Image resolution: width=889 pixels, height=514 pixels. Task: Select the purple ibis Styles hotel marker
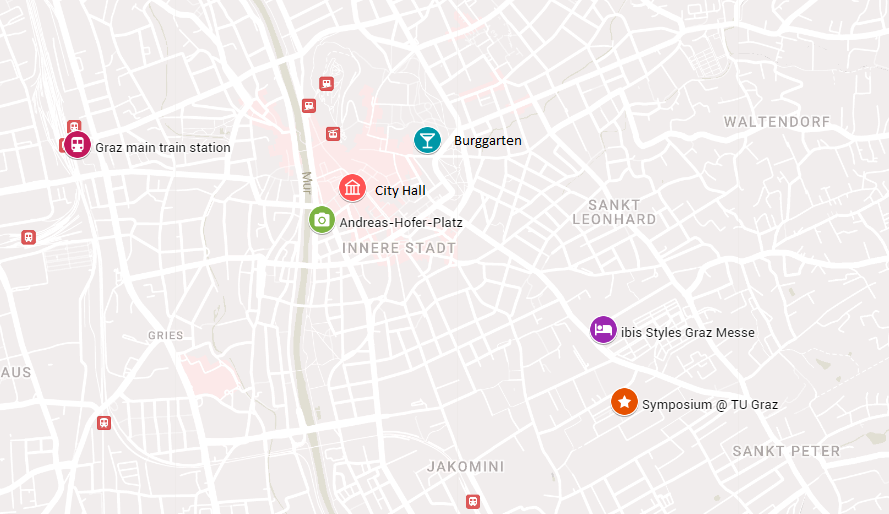(x=603, y=329)
